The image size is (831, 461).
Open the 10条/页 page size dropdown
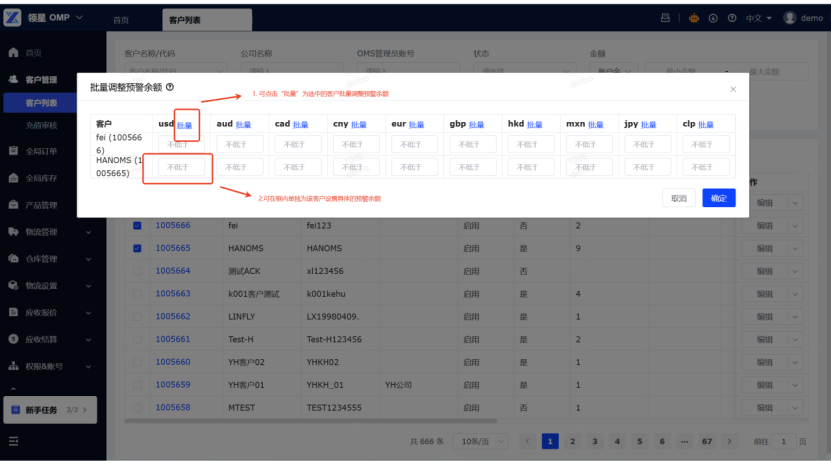[477, 441]
